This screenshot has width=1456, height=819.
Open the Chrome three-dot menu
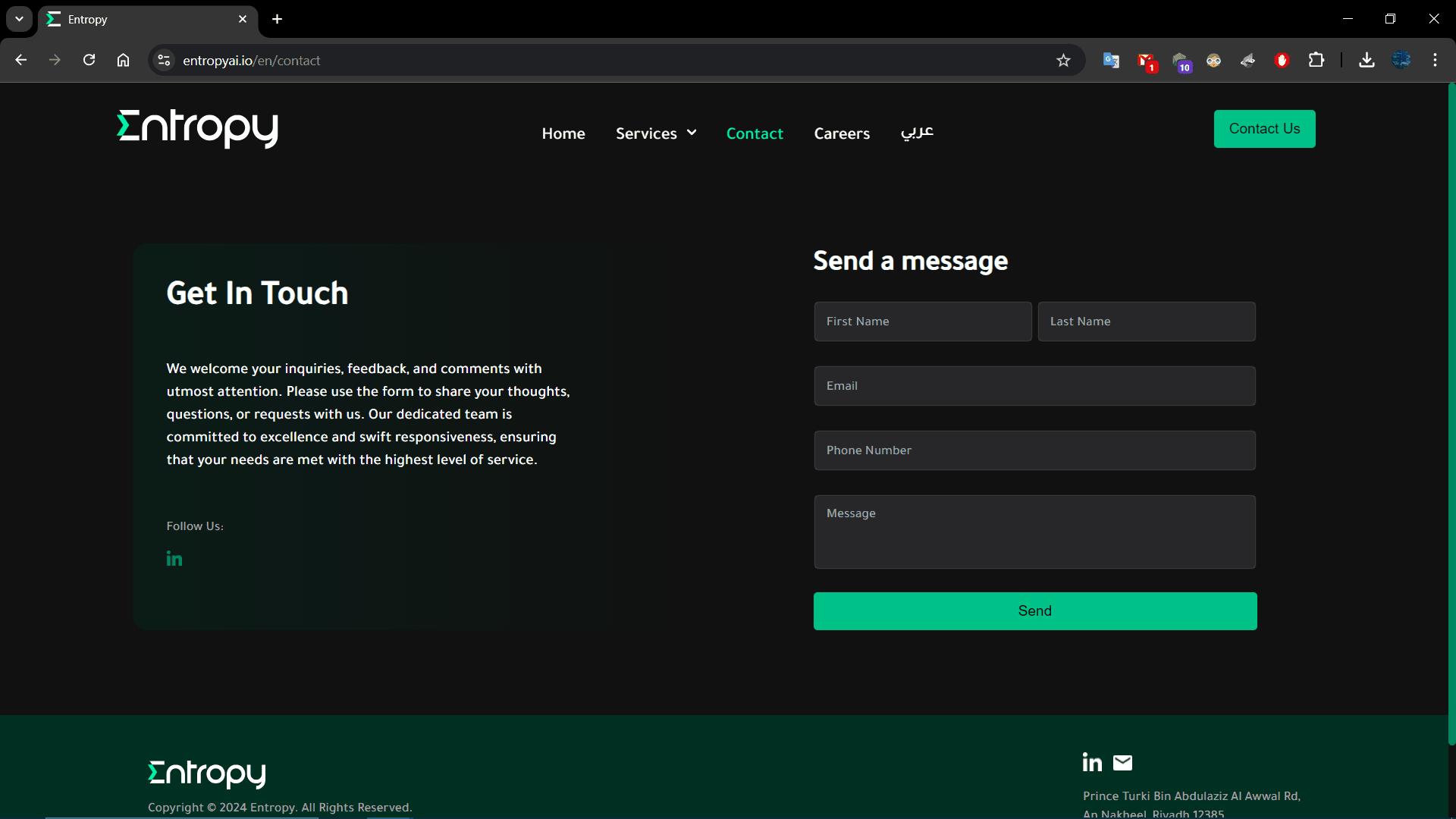[x=1435, y=61]
